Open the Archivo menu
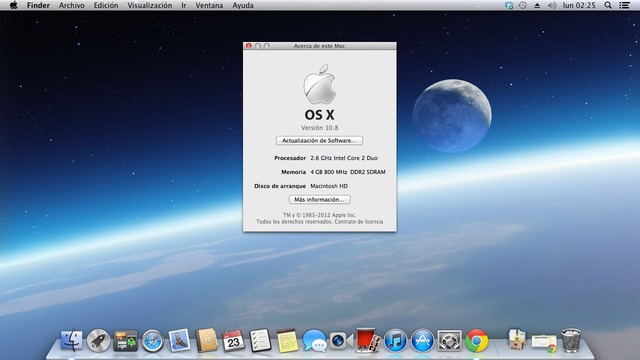 [72, 5]
